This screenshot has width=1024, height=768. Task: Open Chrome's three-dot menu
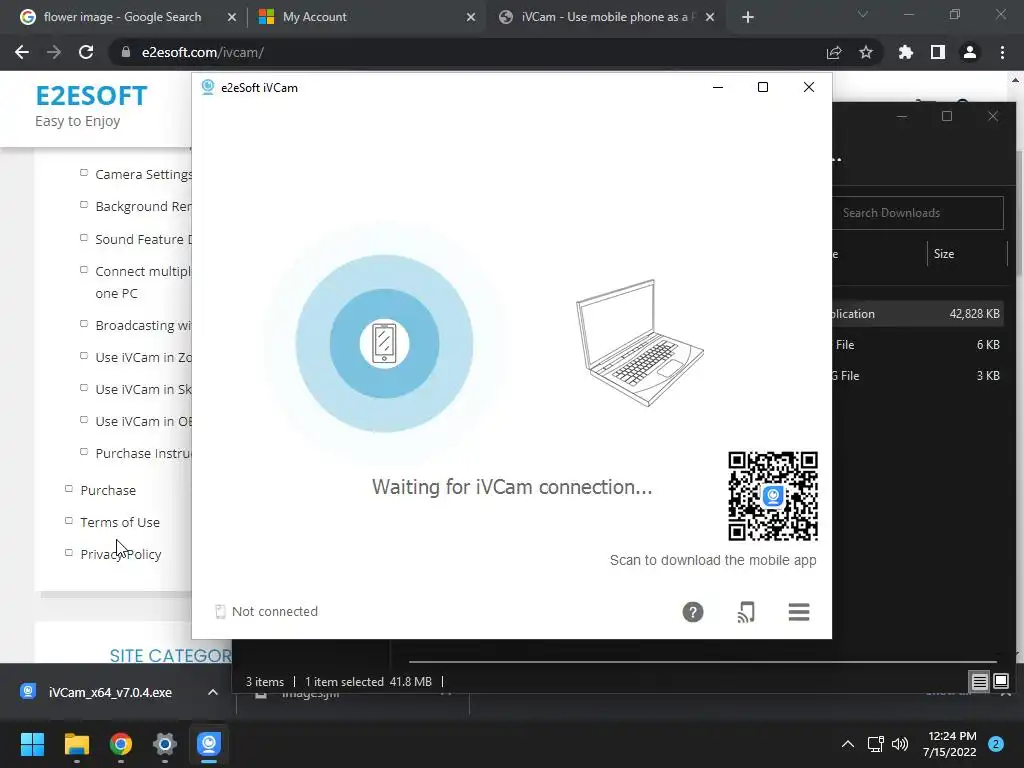coord(1002,52)
